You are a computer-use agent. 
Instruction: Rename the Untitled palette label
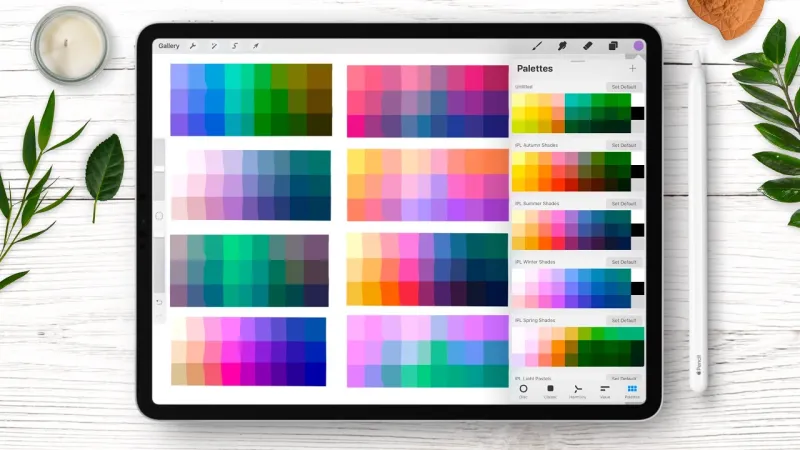tap(524, 87)
